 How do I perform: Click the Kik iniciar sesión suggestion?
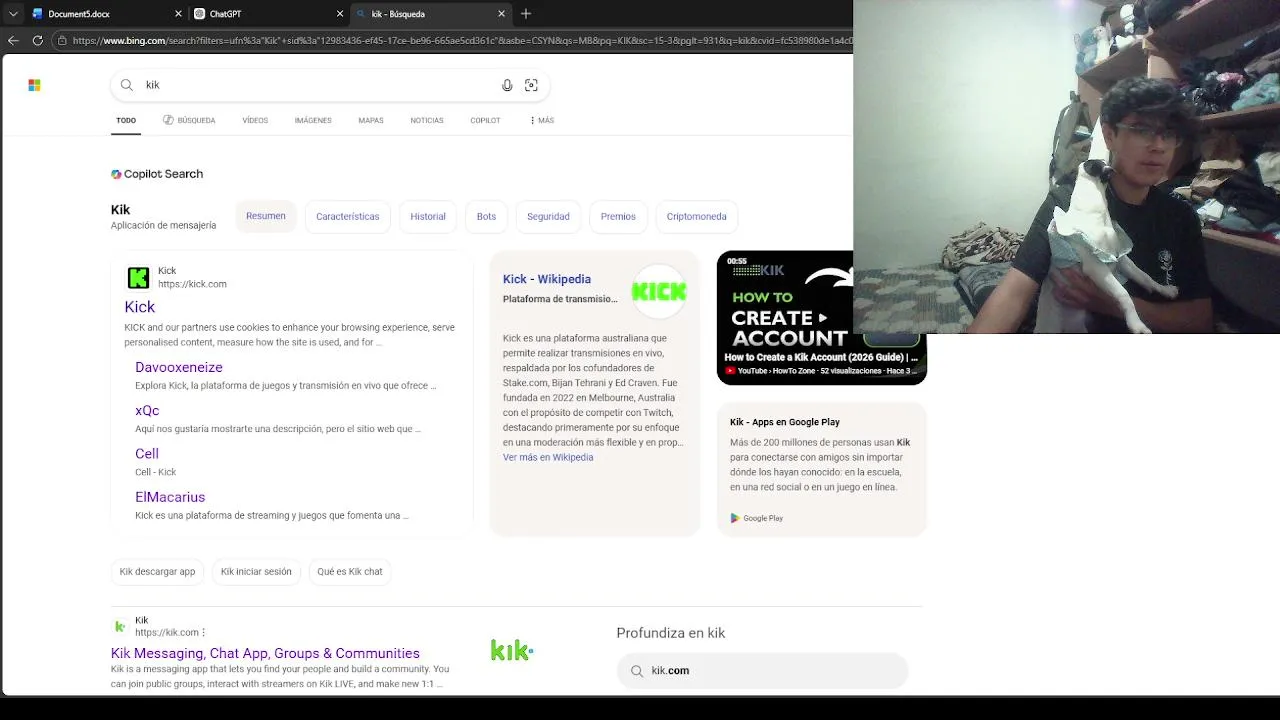click(256, 571)
